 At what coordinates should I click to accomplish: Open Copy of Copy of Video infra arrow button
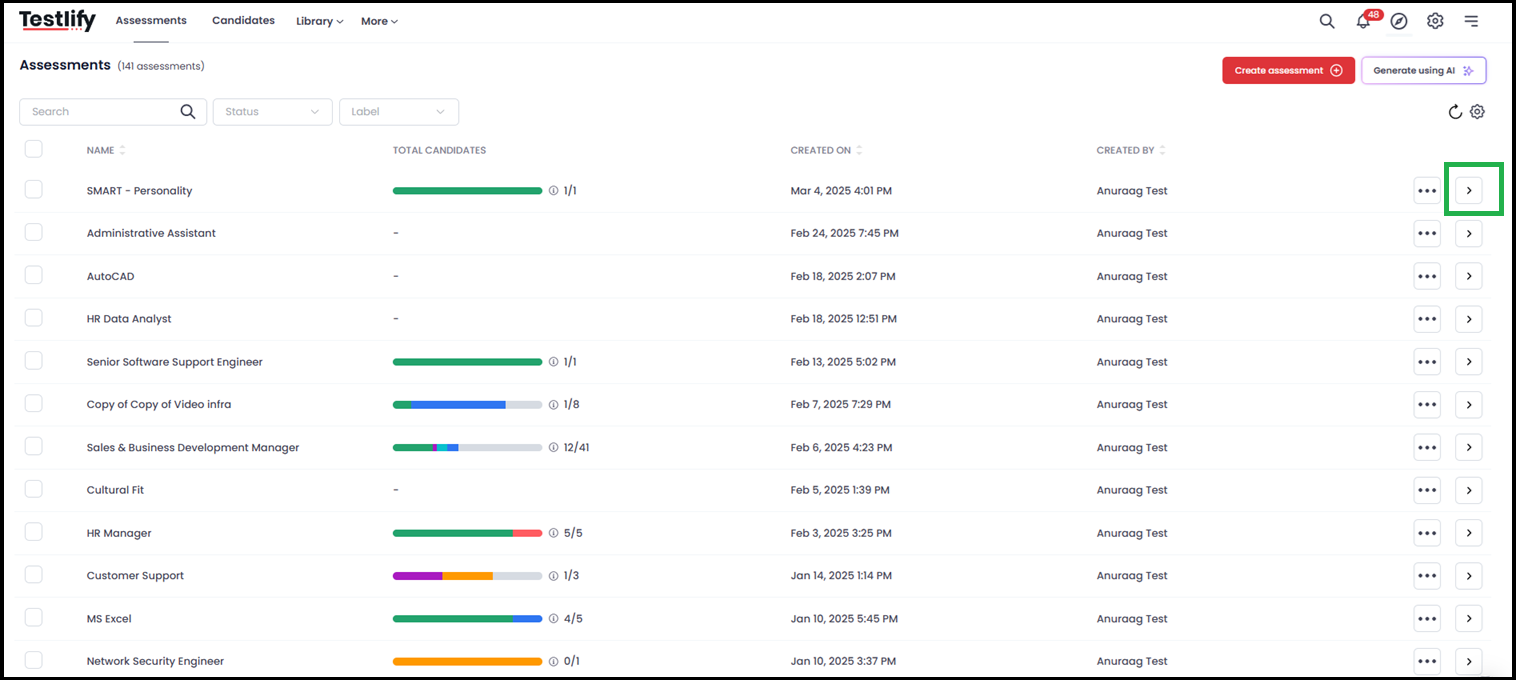tap(1469, 405)
